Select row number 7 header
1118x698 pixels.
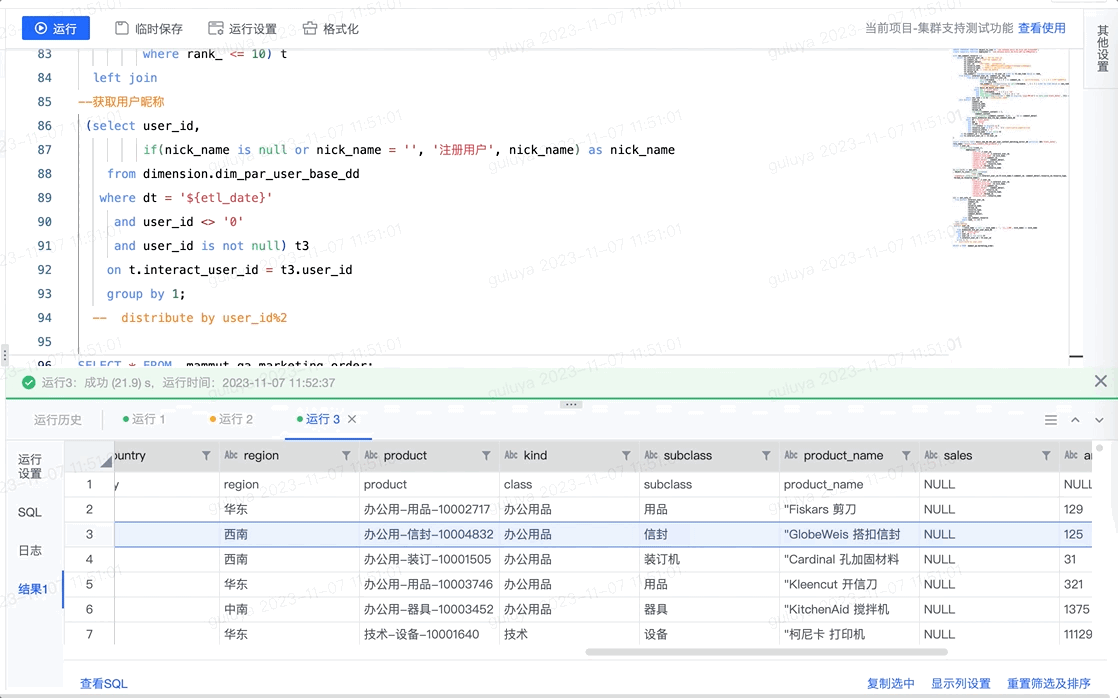coord(89,634)
